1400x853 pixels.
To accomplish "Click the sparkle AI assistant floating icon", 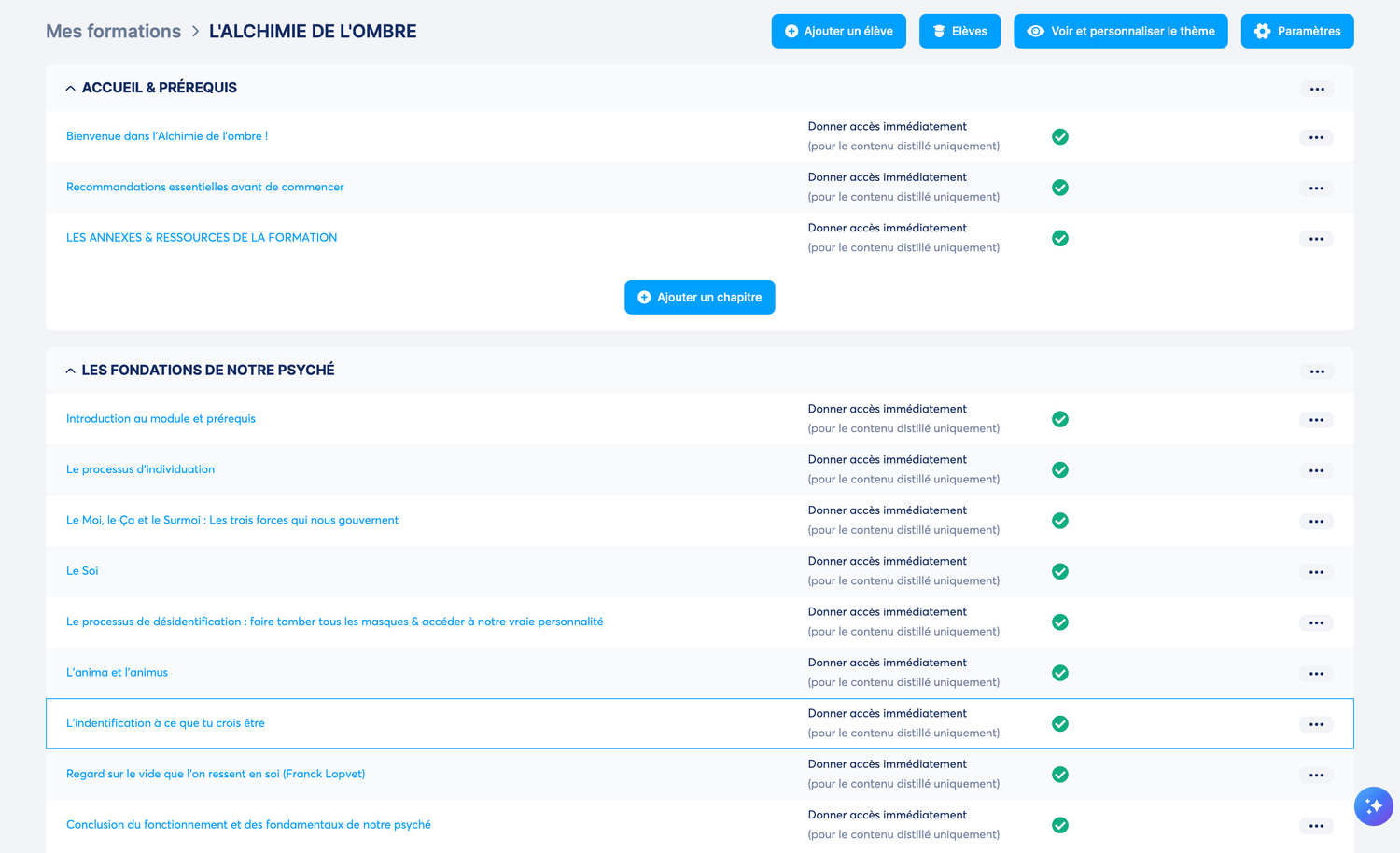I will tap(1373, 806).
